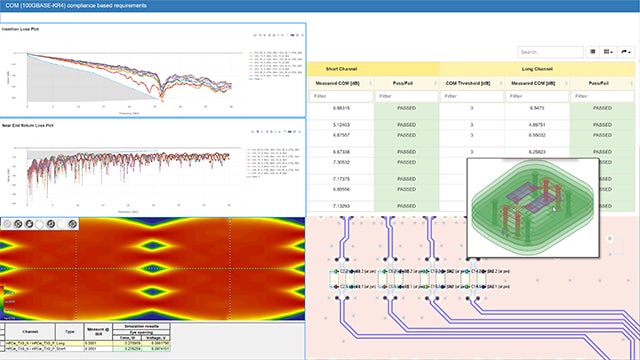Screen dimensions: 640x360
Task: Select the cell with value 7.13293
Action: (x=341, y=206)
